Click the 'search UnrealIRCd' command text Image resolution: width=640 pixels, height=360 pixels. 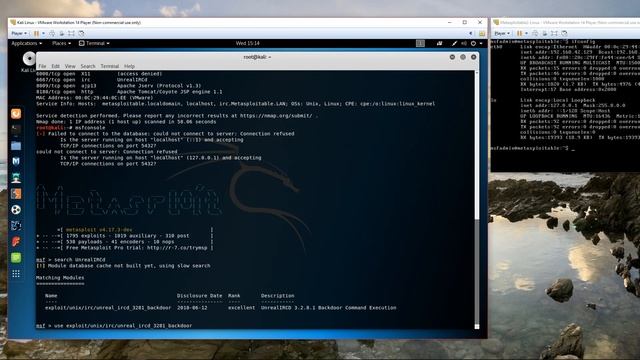pyautogui.click(x=79, y=260)
